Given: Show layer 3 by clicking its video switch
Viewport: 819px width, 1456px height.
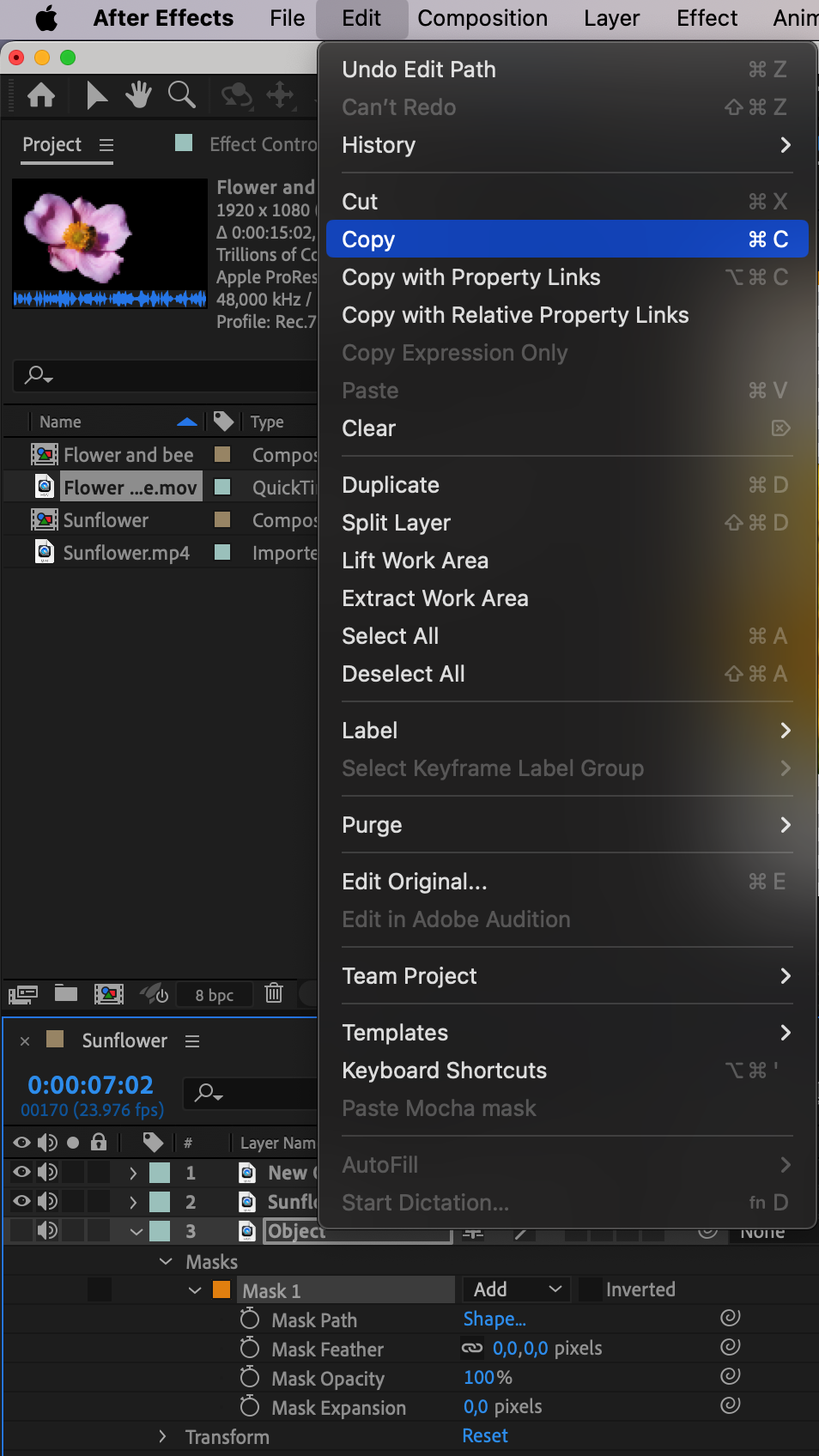Looking at the screenshot, I should 21,1230.
